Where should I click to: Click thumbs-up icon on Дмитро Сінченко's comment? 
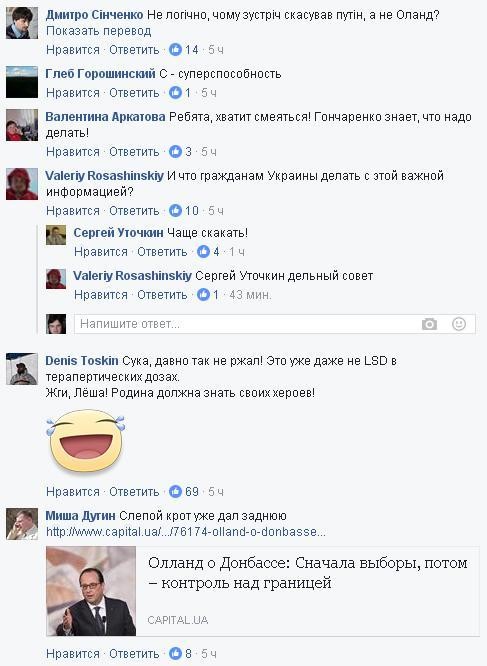point(175,50)
